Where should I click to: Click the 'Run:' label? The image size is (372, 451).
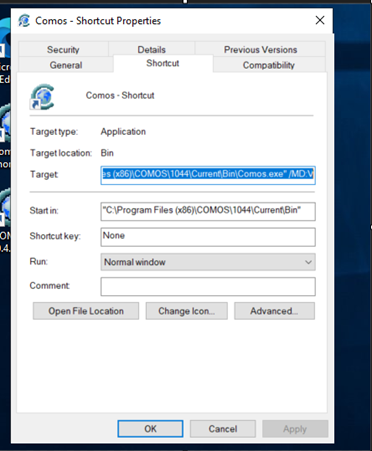(x=39, y=261)
